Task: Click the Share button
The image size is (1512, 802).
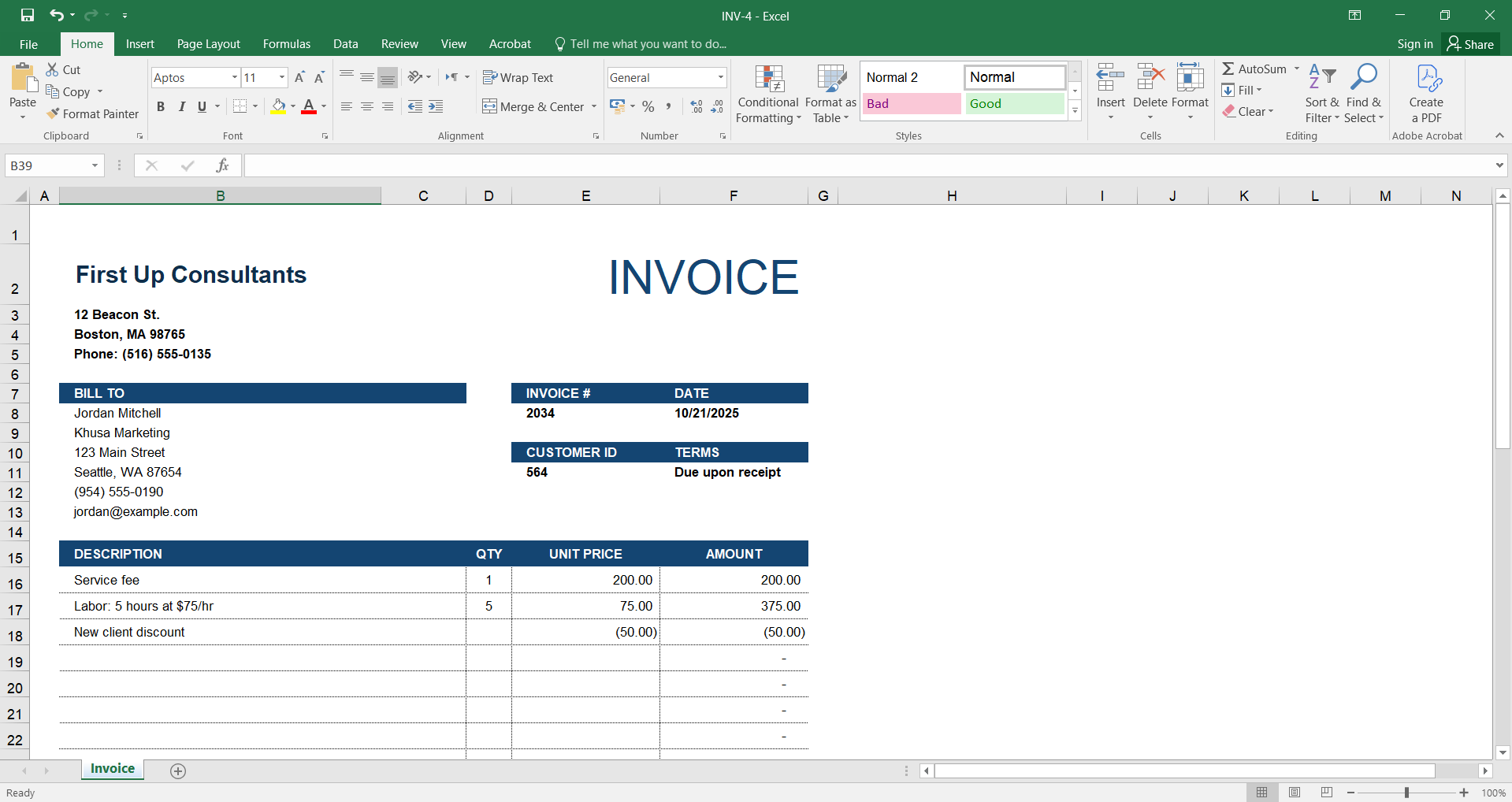Action: [x=1470, y=44]
